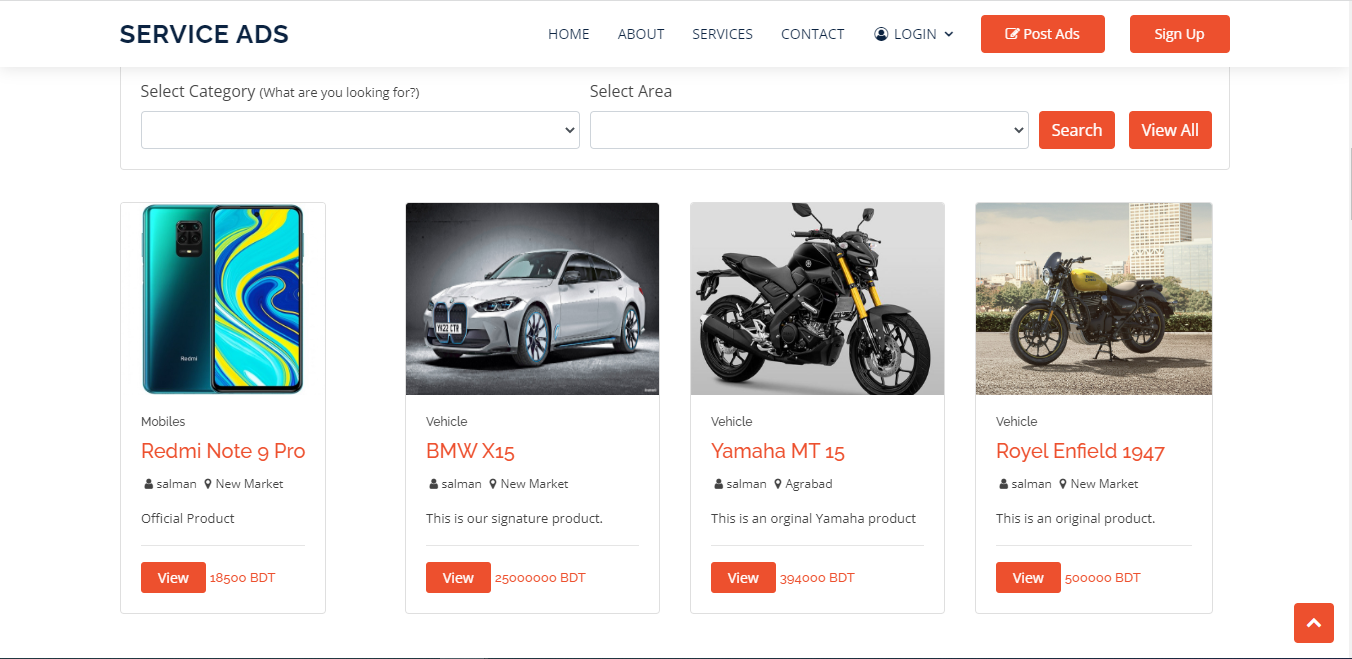This screenshot has width=1352, height=659.
Task: Open the BMW X15 title link
Action: click(470, 451)
